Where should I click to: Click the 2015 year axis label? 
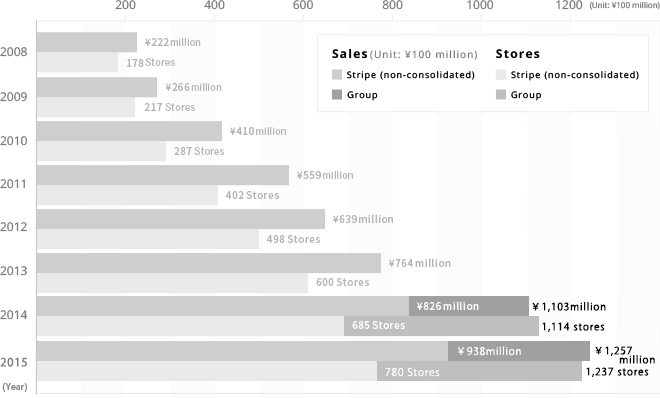13,363
